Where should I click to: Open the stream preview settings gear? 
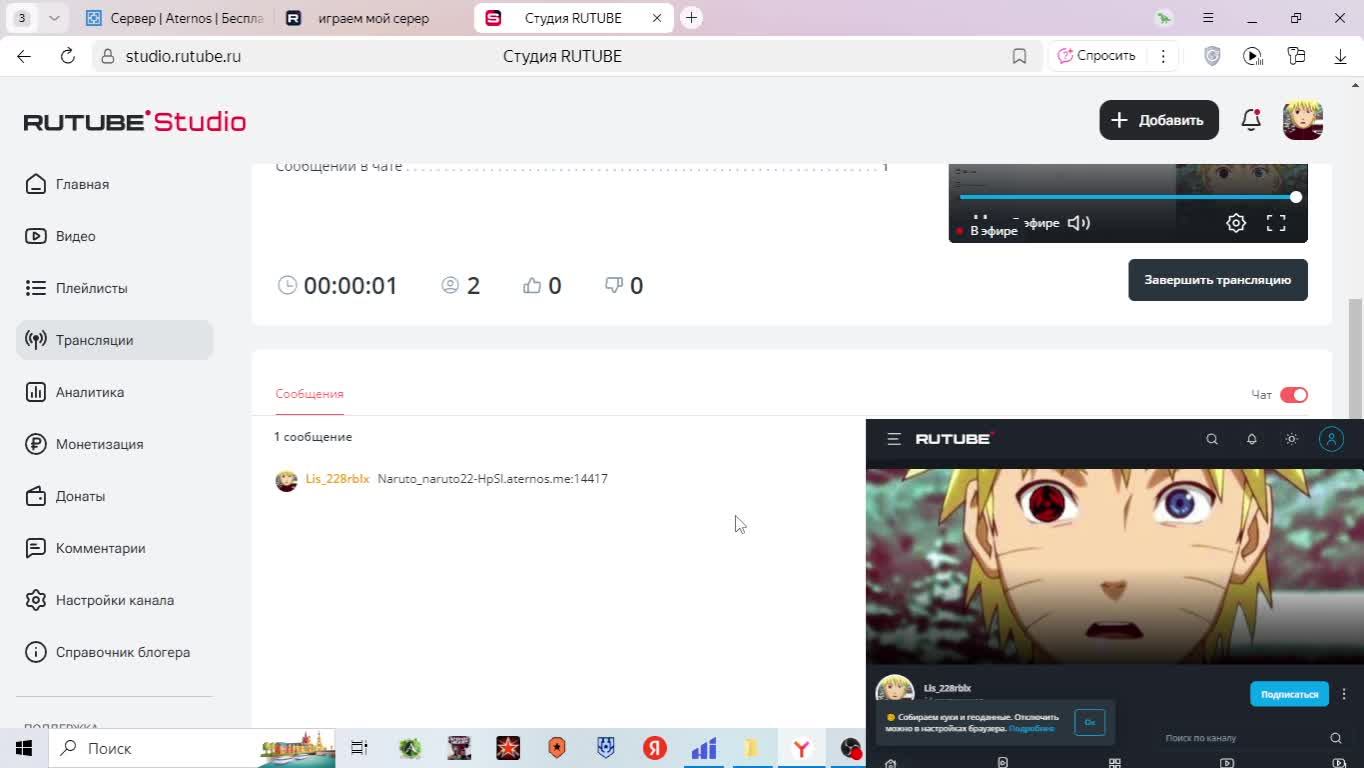[1236, 223]
